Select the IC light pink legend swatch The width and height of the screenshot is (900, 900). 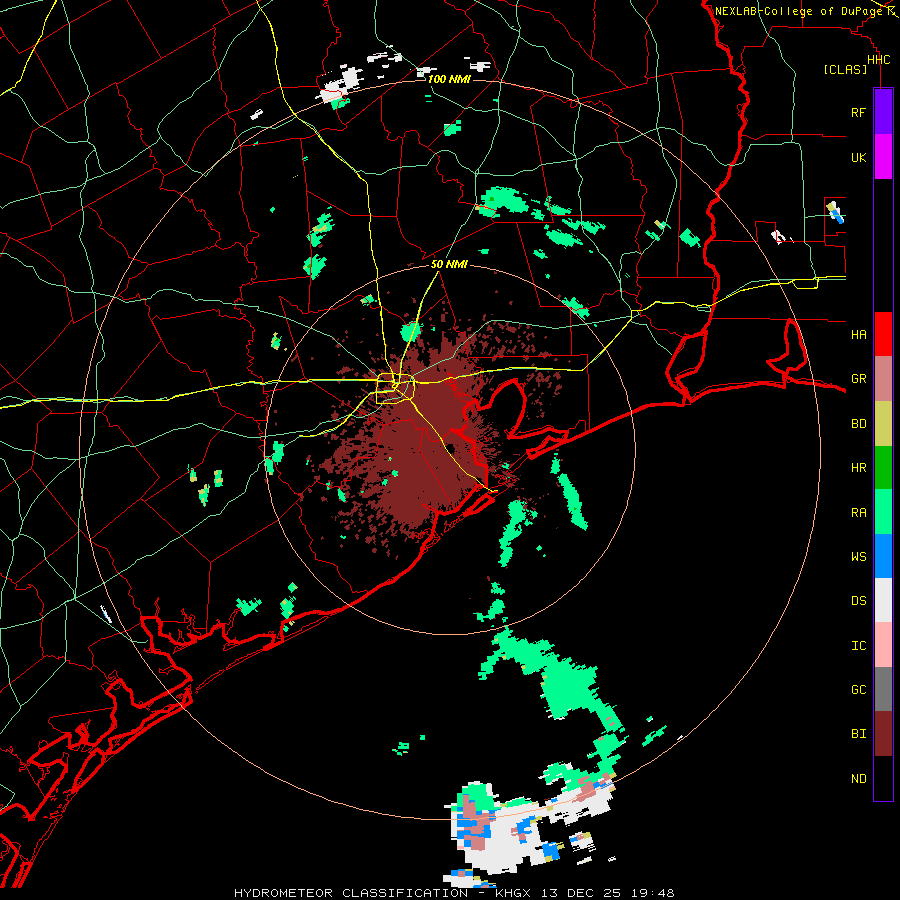(883, 645)
